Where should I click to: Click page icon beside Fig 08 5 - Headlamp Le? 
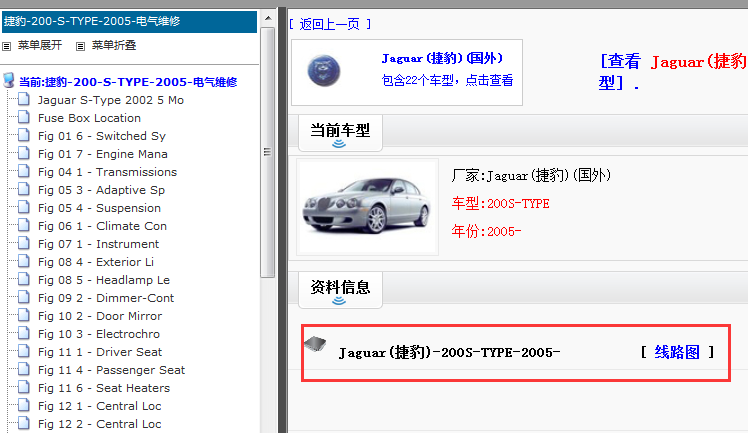(x=23, y=279)
